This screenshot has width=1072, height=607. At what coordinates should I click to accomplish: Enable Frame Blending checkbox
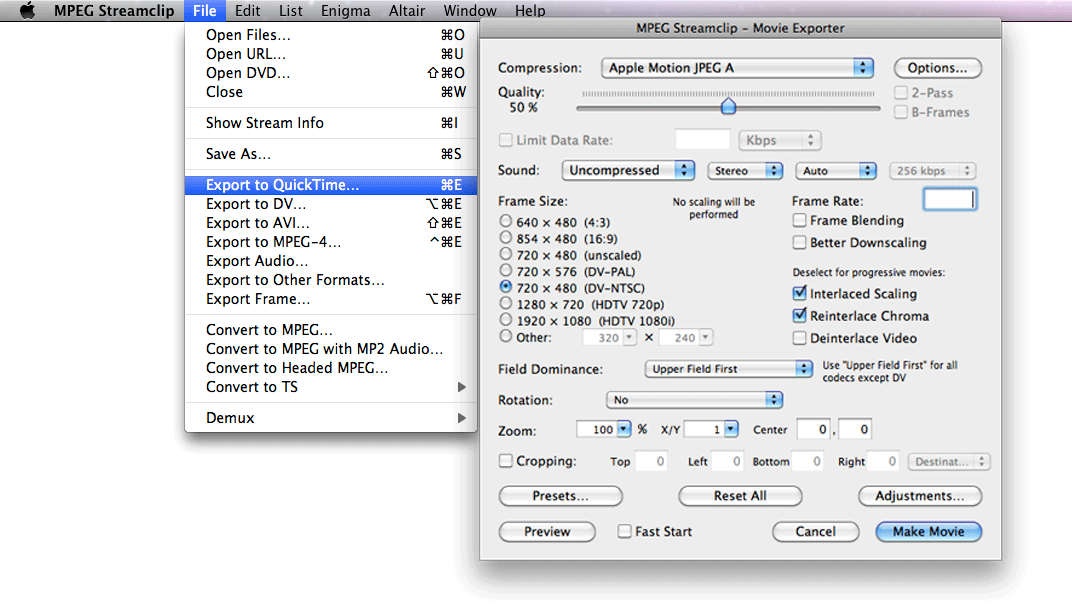pos(799,220)
